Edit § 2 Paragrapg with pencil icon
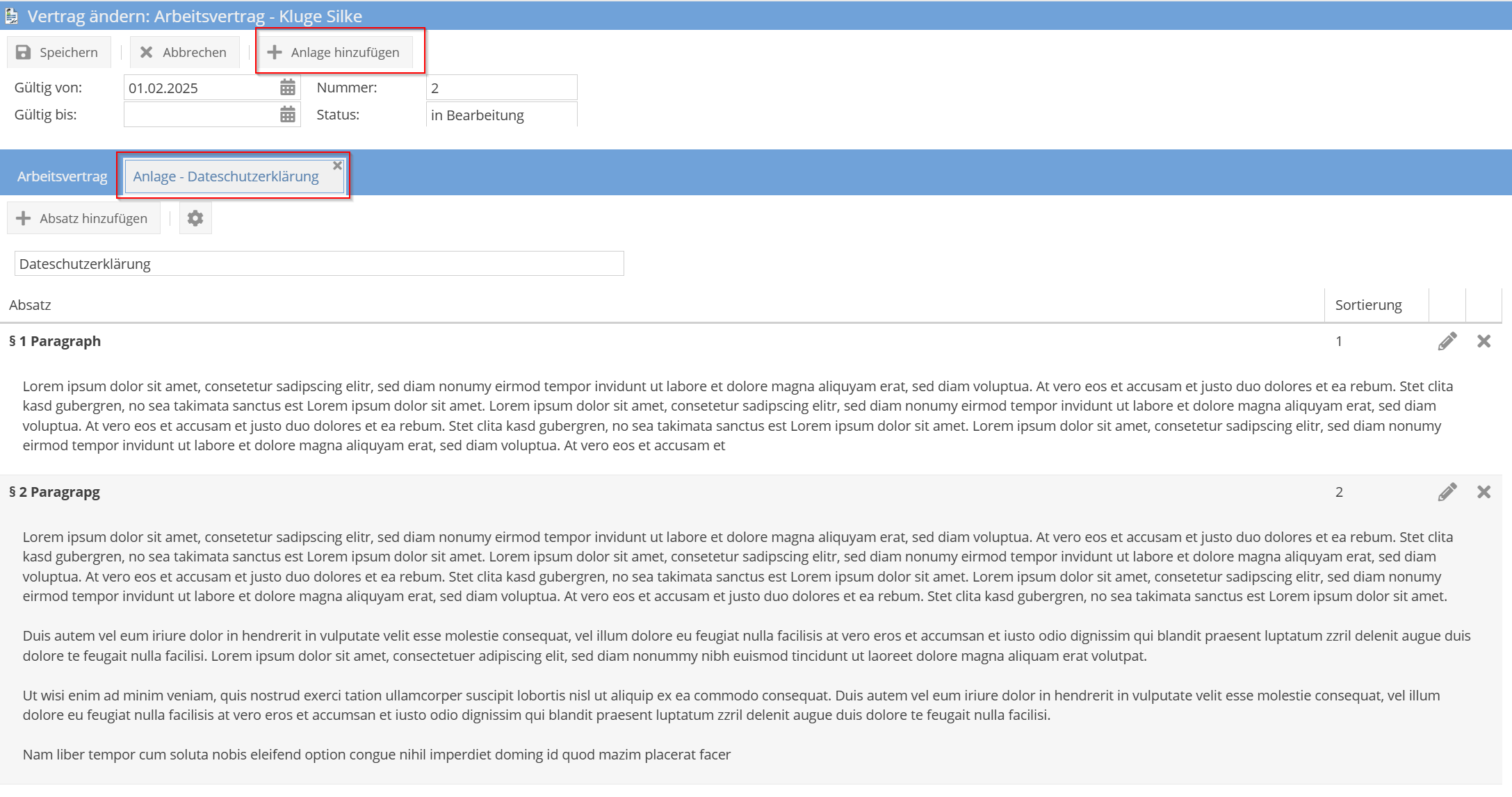 pyautogui.click(x=1447, y=492)
